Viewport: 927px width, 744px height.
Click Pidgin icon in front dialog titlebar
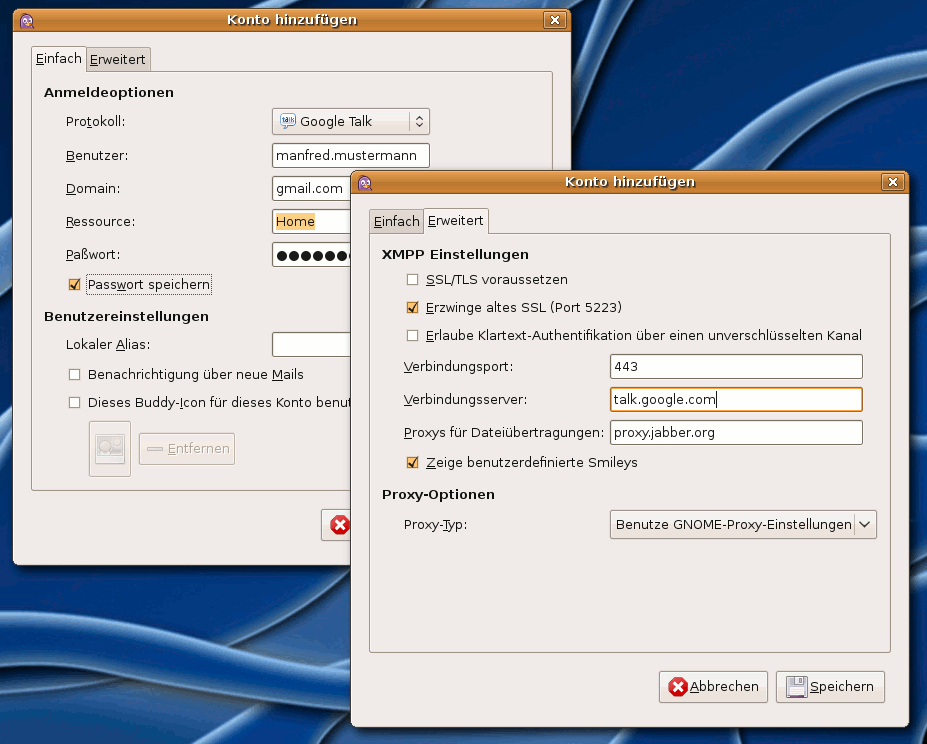point(365,182)
